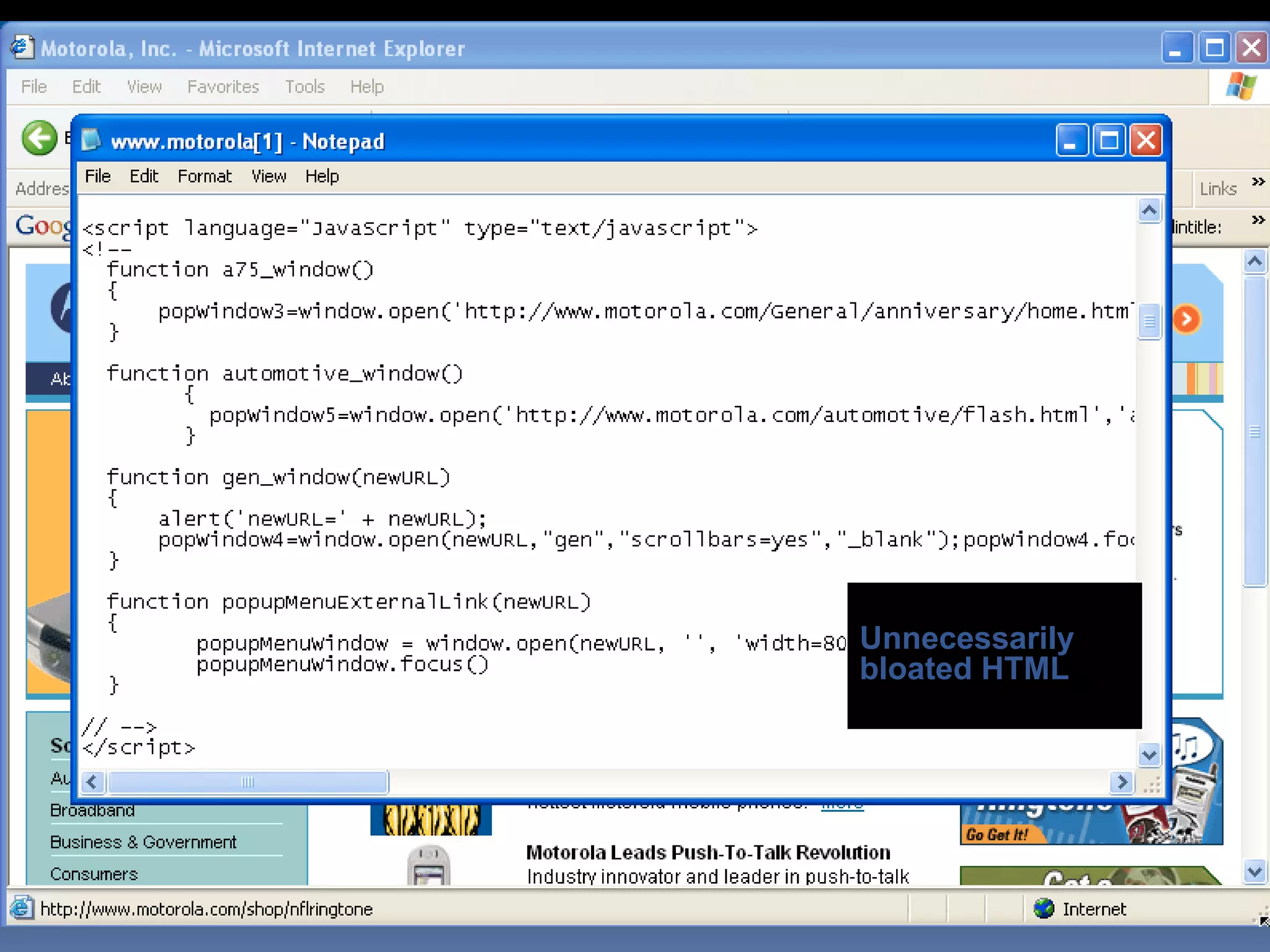Click the Notepad title bar icon

(x=91, y=141)
